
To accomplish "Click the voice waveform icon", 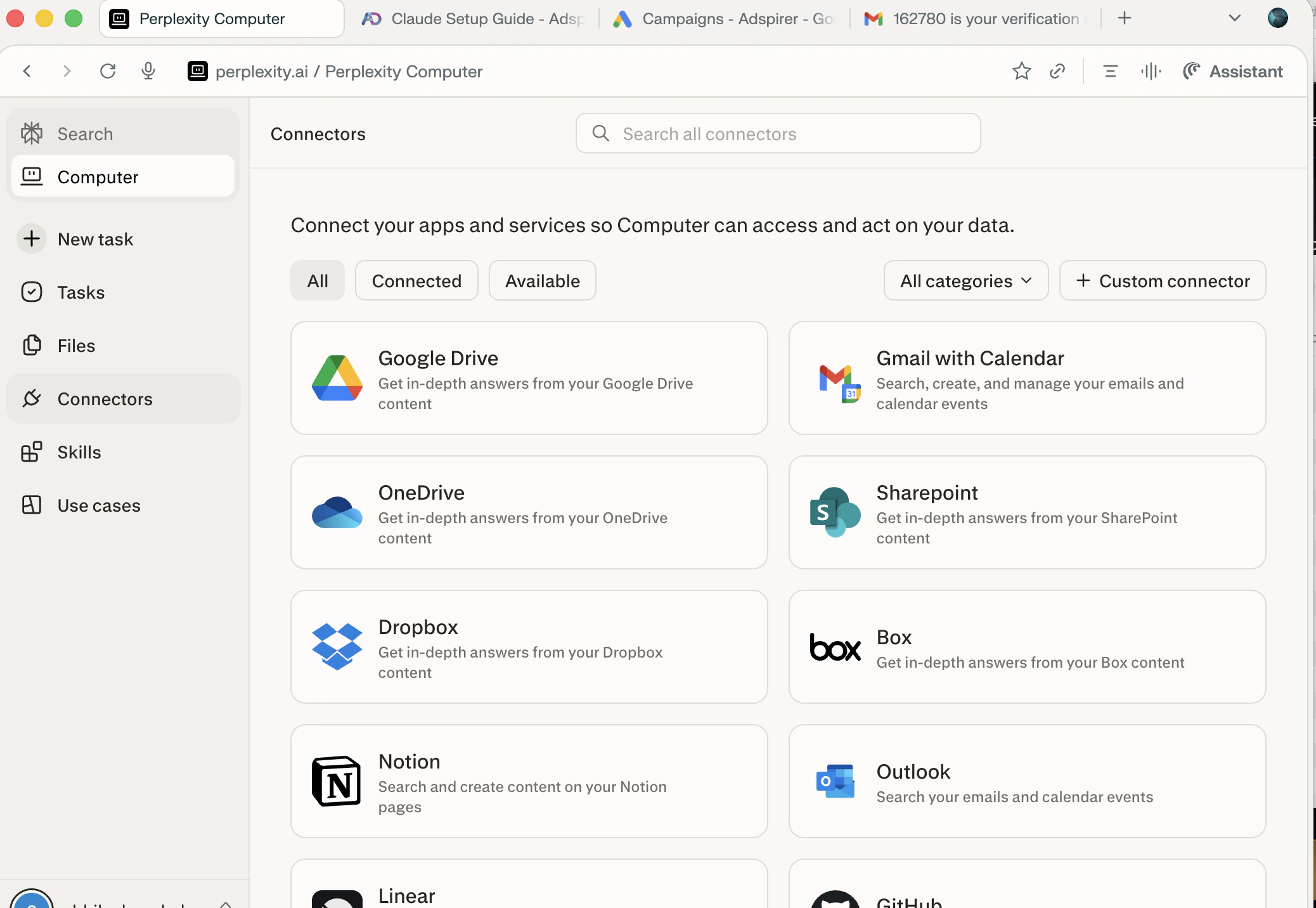I will point(1151,71).
